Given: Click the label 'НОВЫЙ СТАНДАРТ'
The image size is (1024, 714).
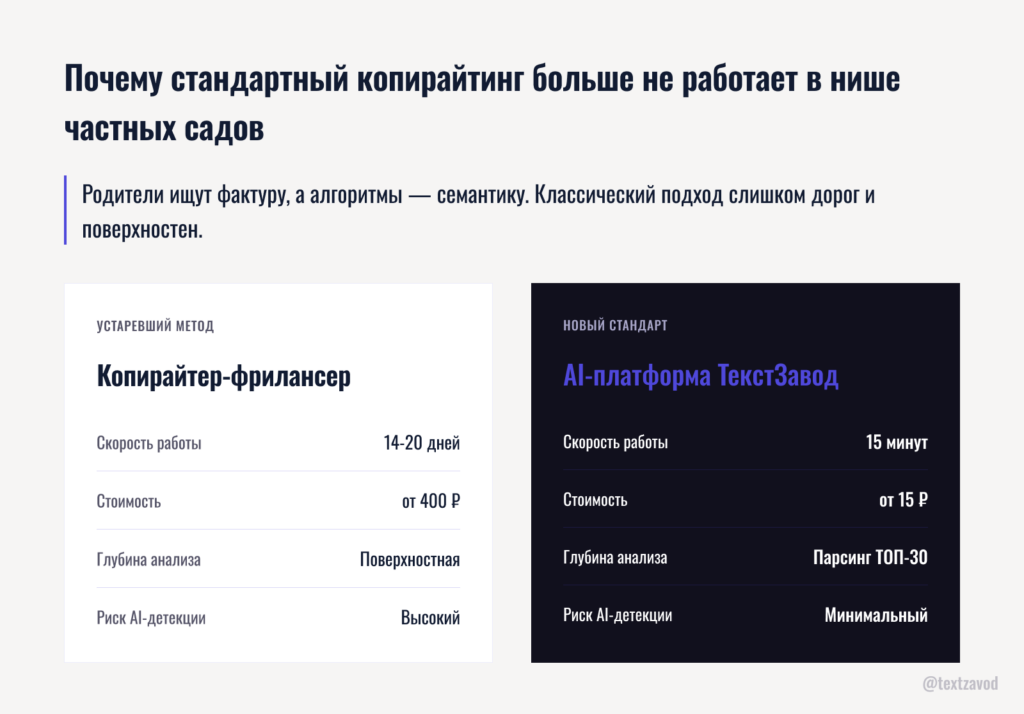Looking at the screenshot, I should (615, 325).
